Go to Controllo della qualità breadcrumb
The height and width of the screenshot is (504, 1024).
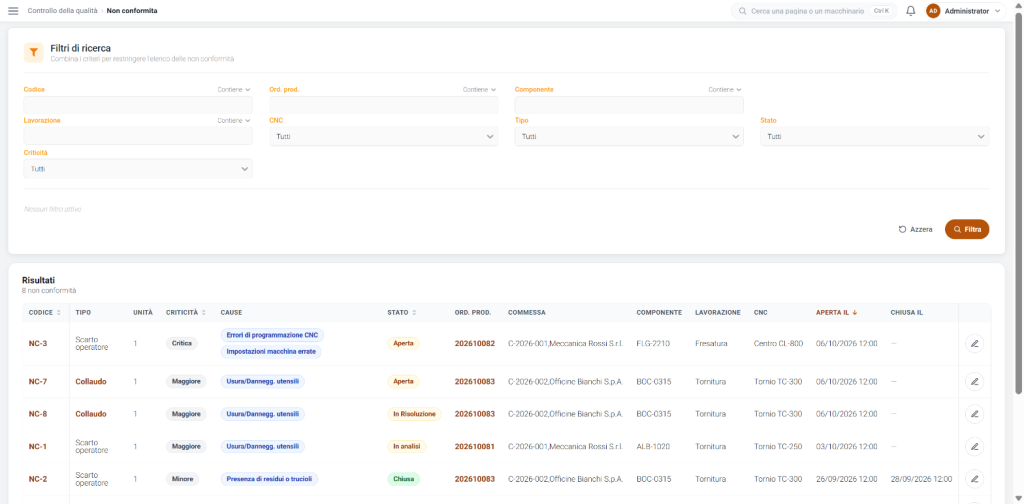click(x=62, y=11)
